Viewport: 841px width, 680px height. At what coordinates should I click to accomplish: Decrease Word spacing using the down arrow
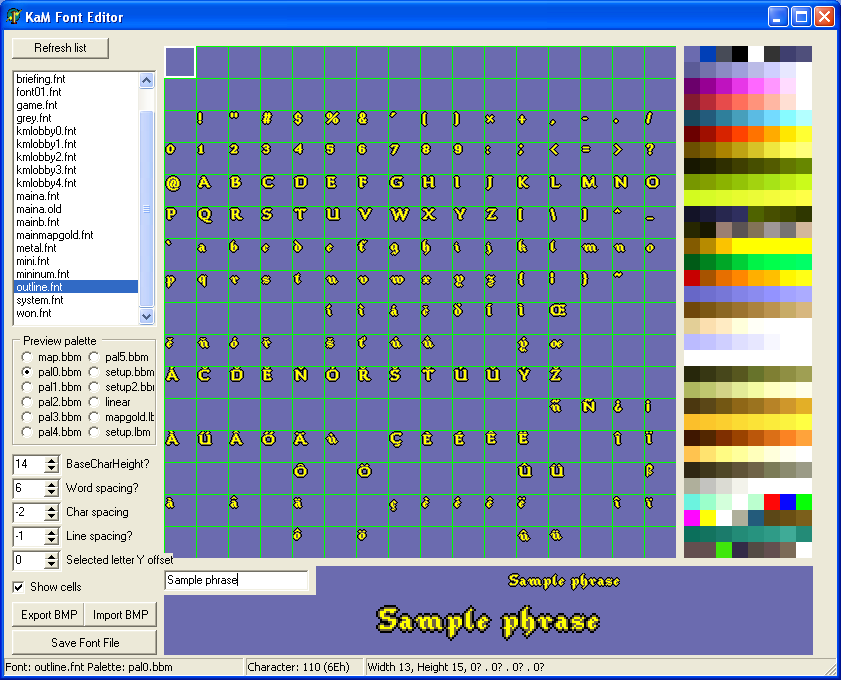[52, 493]
